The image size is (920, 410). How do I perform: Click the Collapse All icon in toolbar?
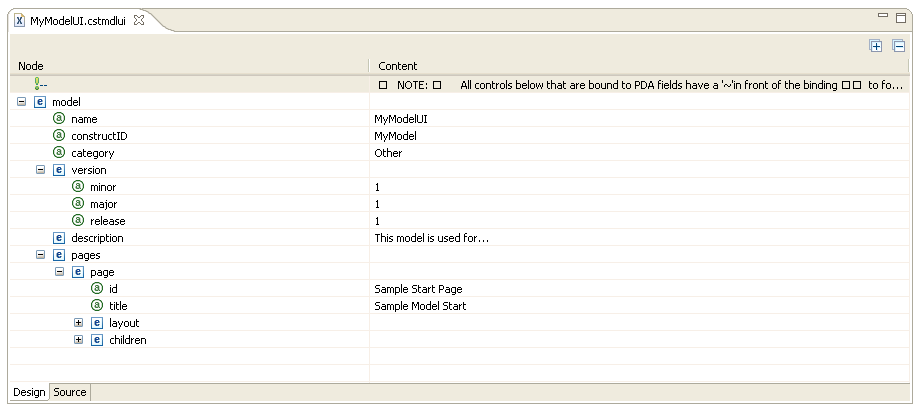point(898,46)
